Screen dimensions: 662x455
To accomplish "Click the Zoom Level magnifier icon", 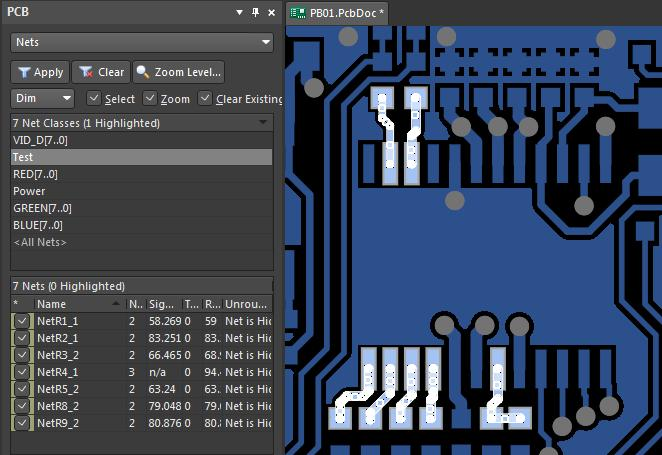I will pyautogui.click(x=143, y=72).
